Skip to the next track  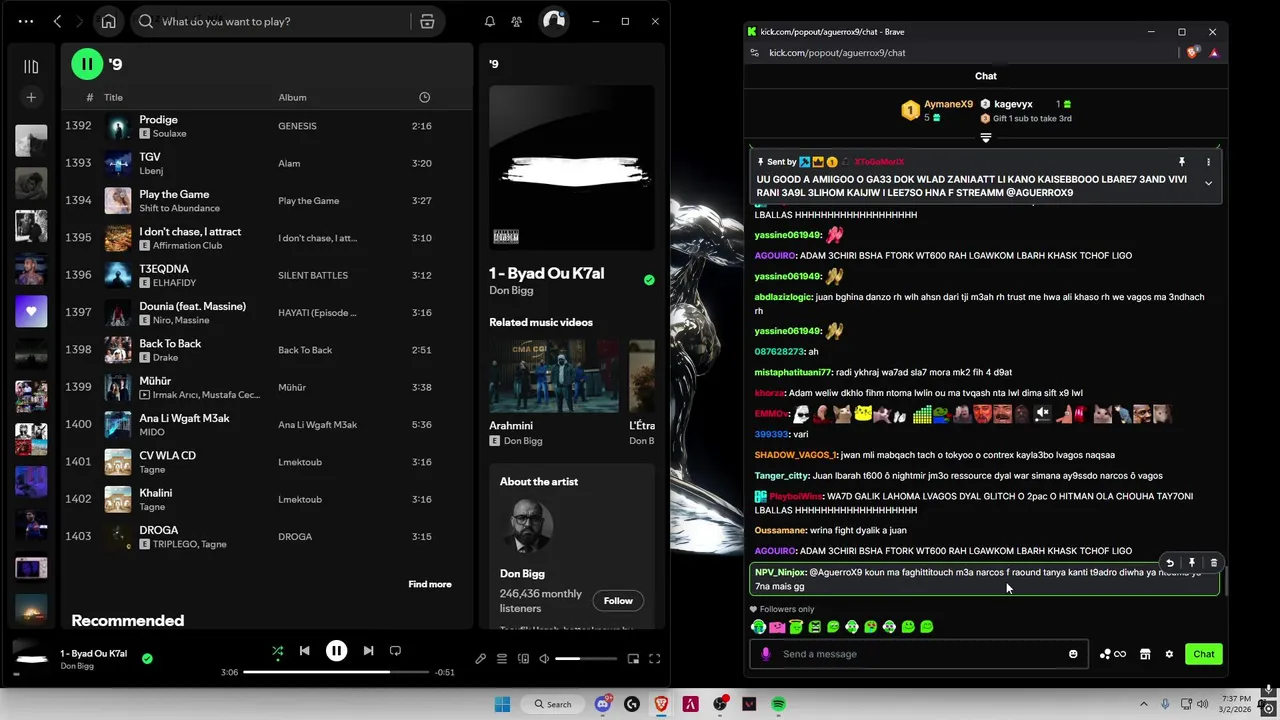pyautogui.click(x=368, y=651)
